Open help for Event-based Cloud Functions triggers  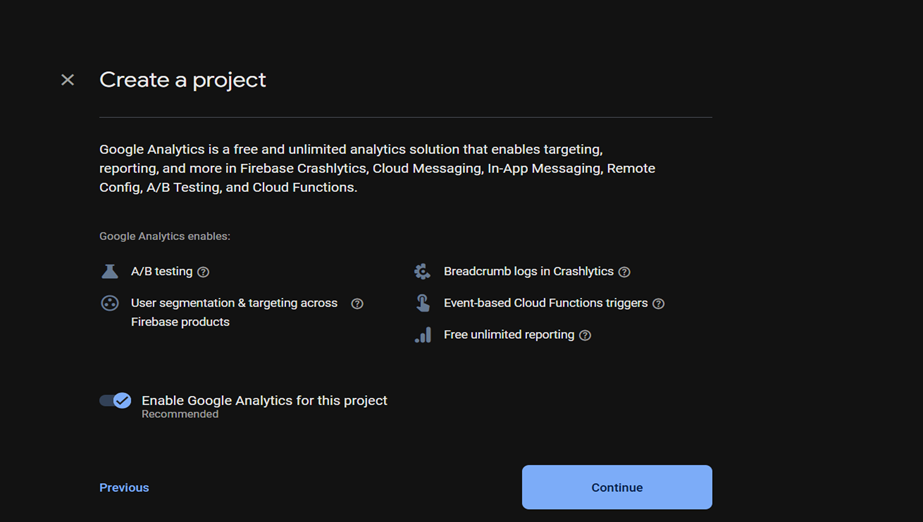(659, 304)
